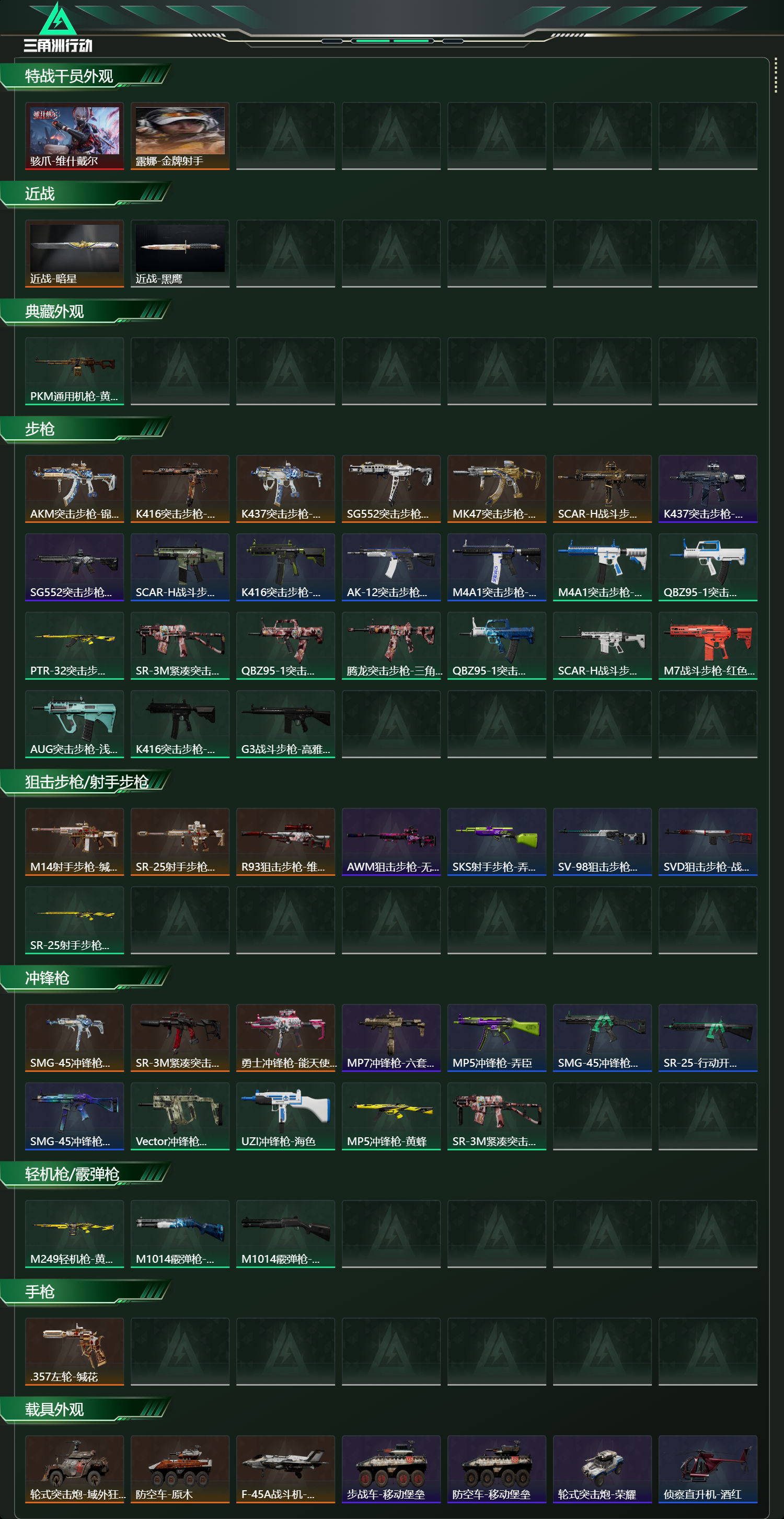
Task: Click the vertical dotted scrollbar indicator
Action: point(775,75)
